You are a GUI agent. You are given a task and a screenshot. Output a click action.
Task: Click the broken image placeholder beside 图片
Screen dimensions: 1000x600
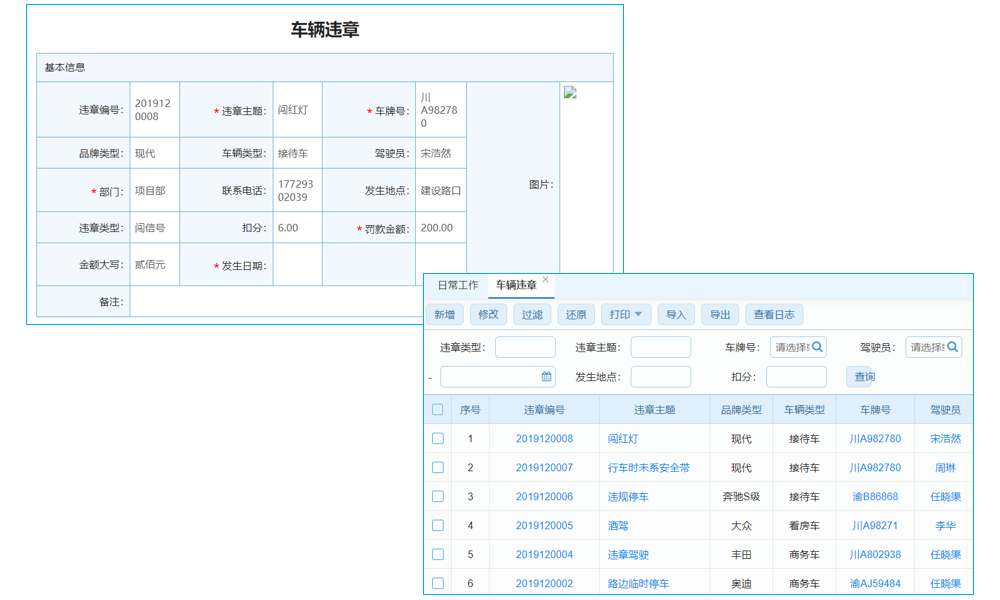tap(572, 93)
